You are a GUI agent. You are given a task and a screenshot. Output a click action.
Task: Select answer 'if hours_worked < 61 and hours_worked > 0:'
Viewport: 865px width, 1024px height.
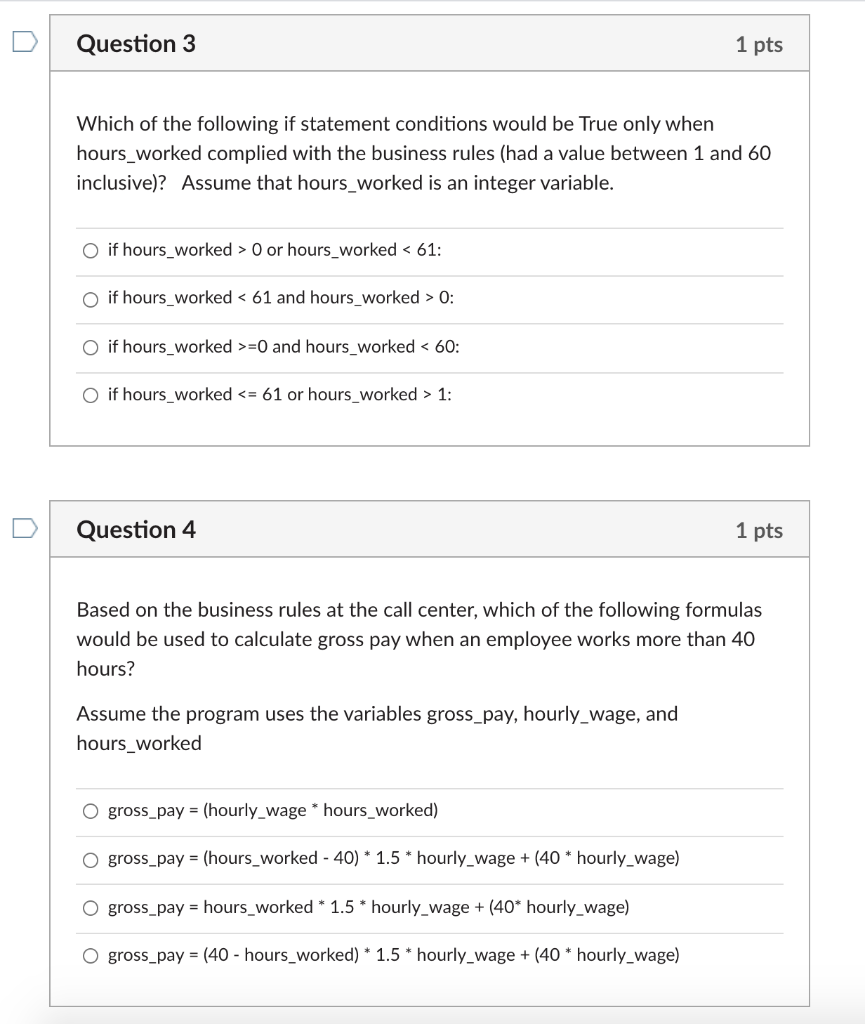(x=90, y=298)
